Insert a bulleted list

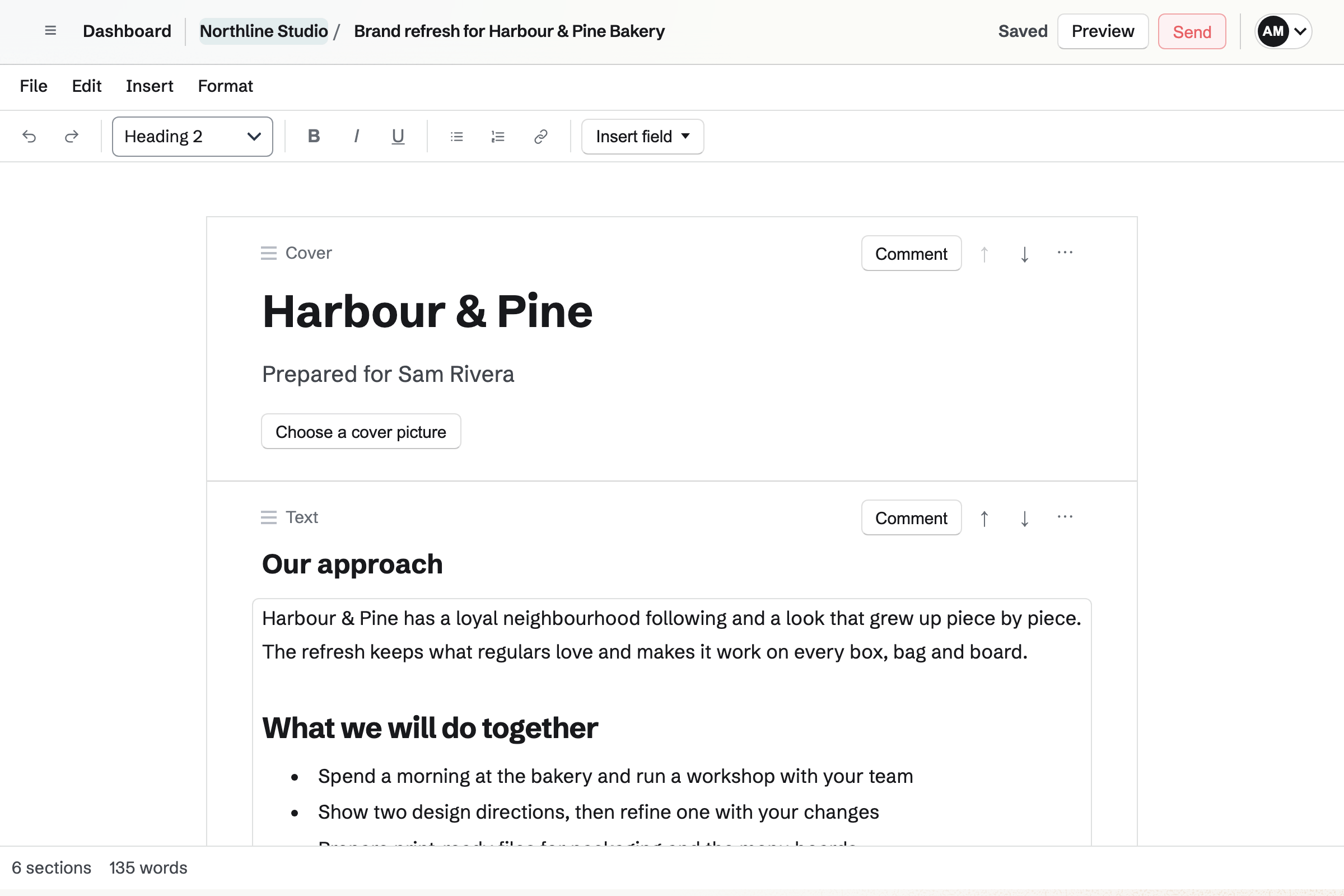(456, 137)
